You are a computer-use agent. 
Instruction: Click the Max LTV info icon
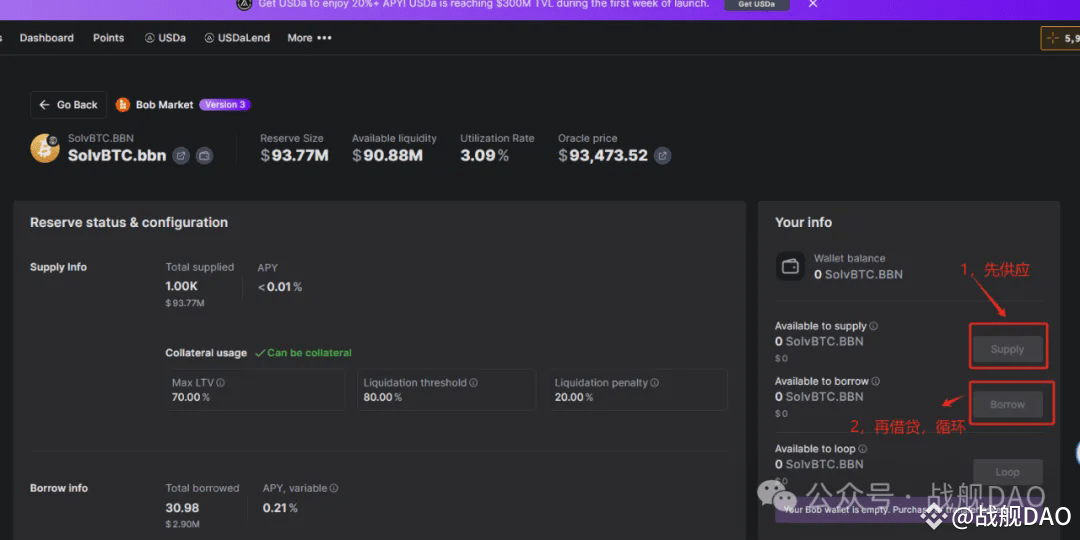[x=220, y=383]
